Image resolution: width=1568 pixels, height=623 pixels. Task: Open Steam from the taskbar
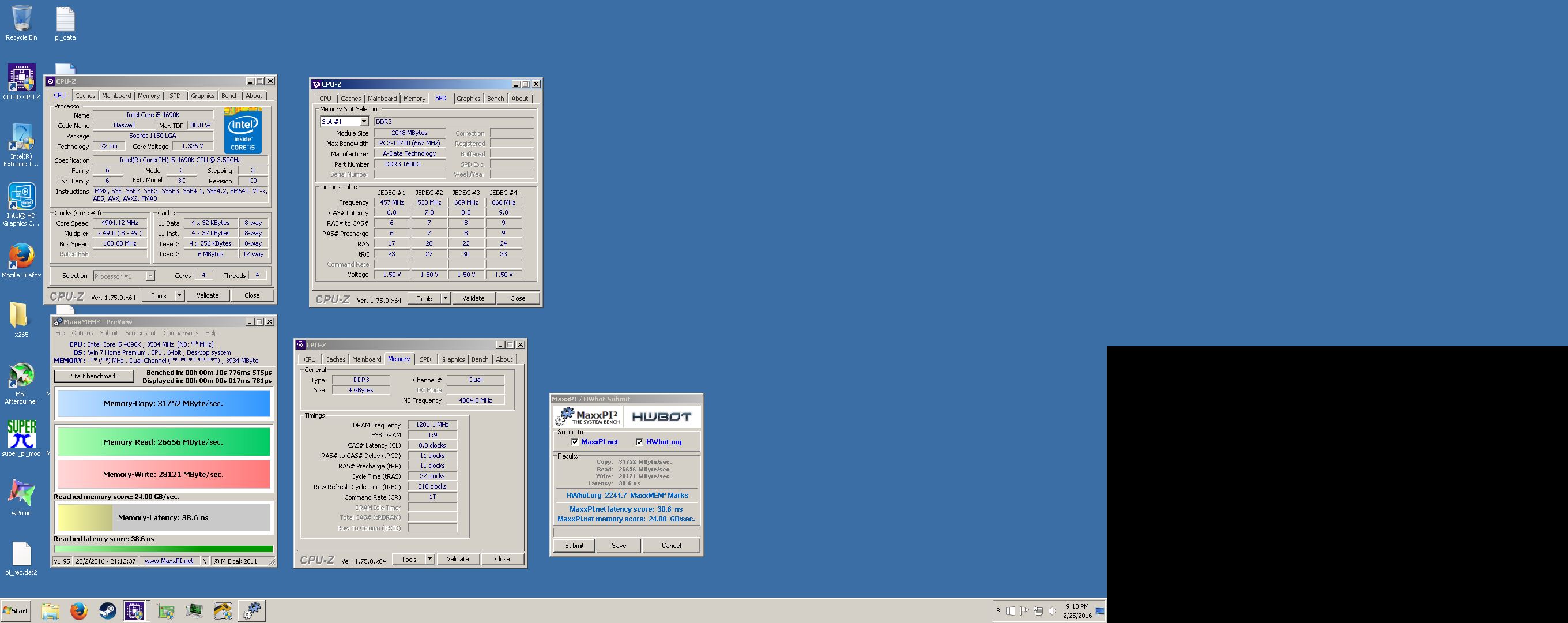coord(108,611)
